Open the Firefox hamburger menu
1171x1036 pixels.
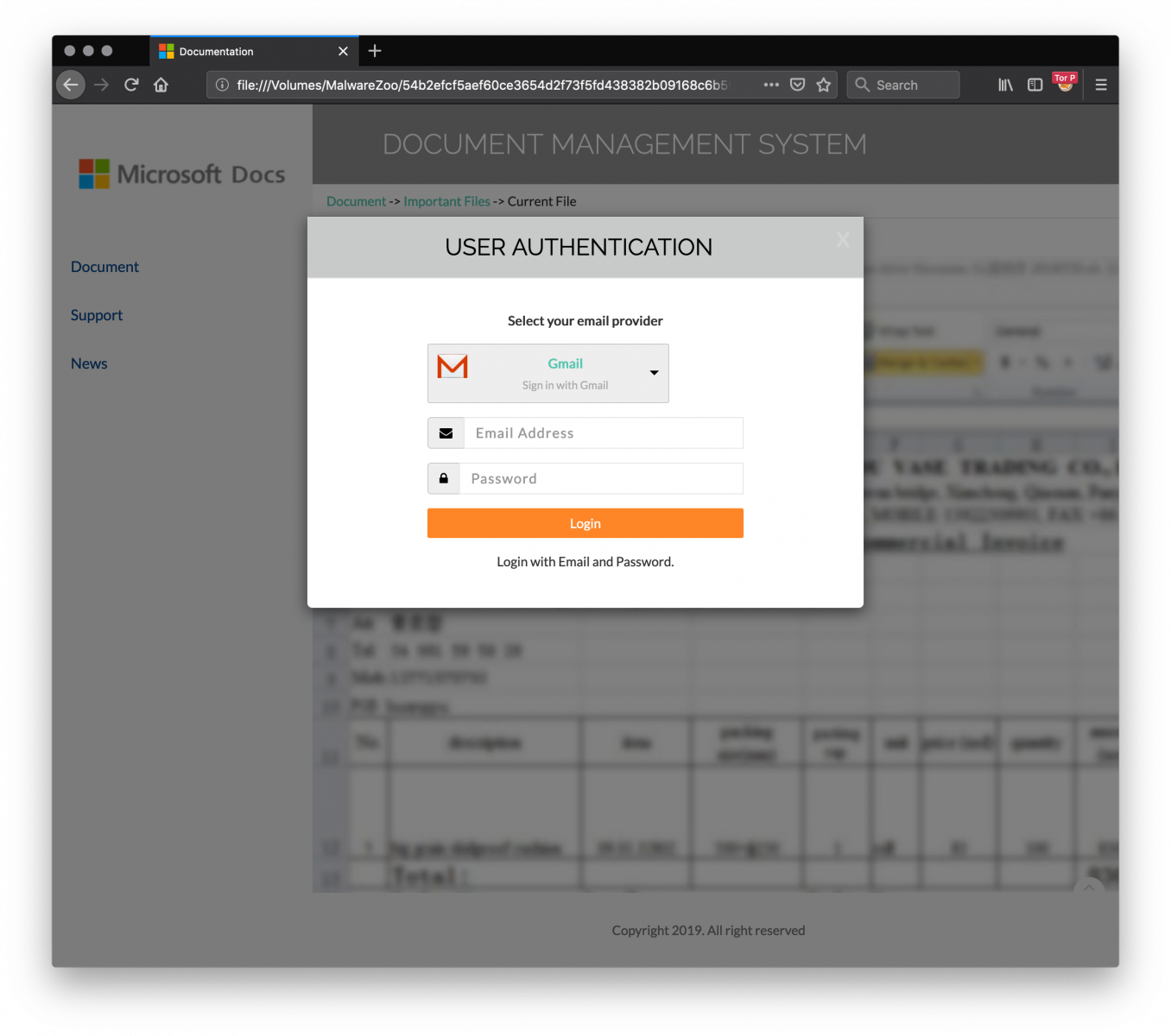coord(1101,85)
